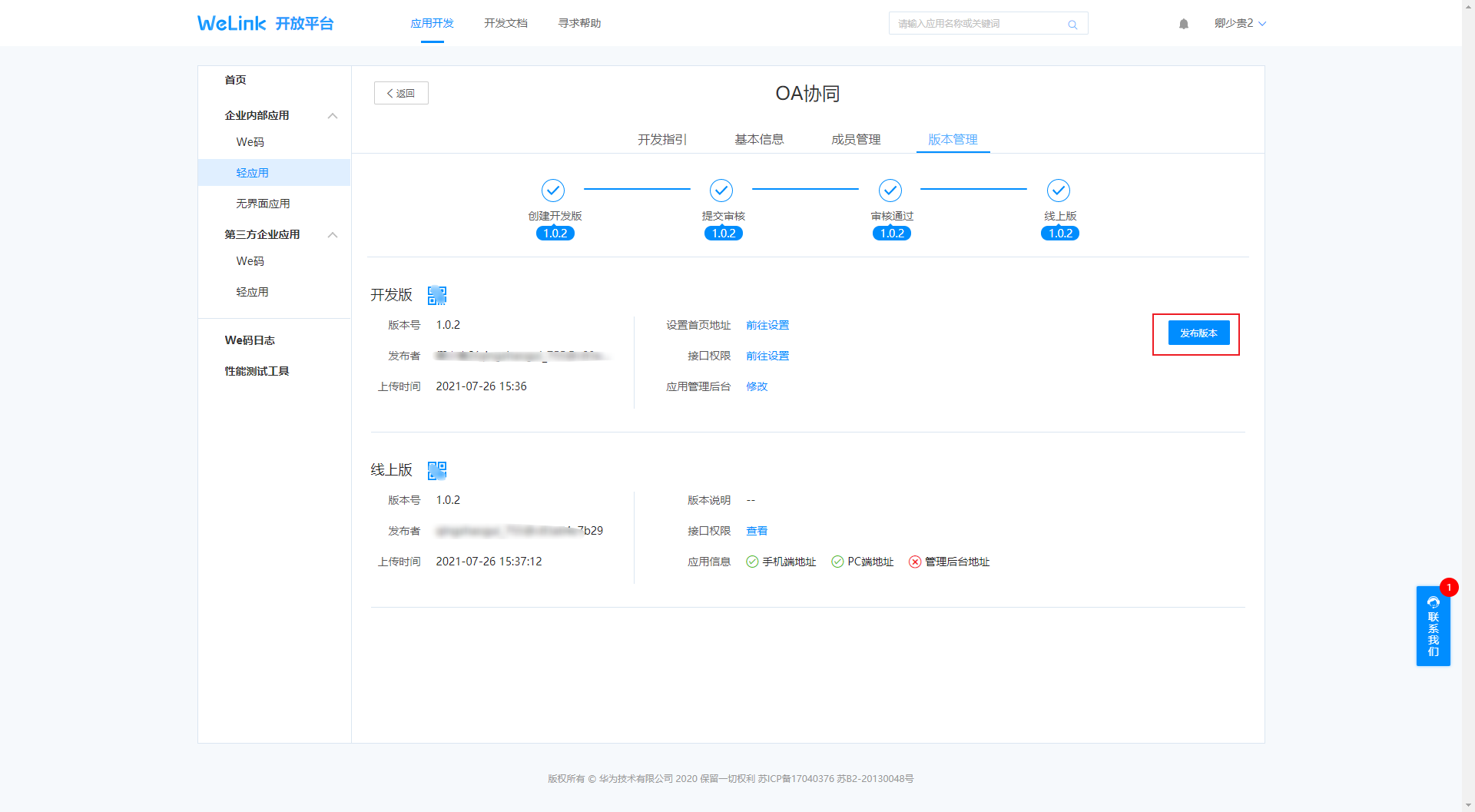Screen dimensions: 1475x812
Task: Click the 发布版本 button
Action: click(x=1198, y=333)
